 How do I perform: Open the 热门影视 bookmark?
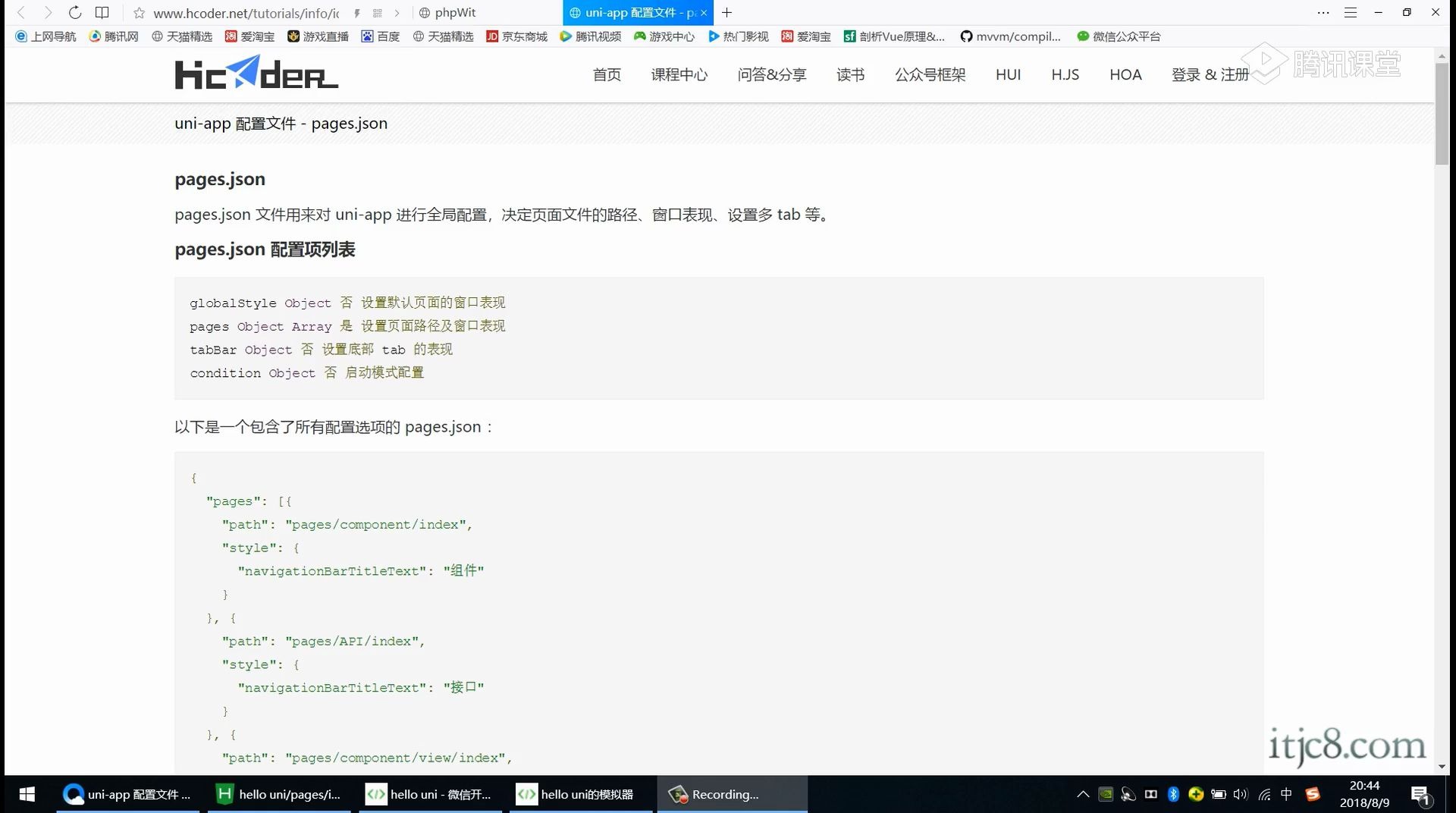point(738,36)
